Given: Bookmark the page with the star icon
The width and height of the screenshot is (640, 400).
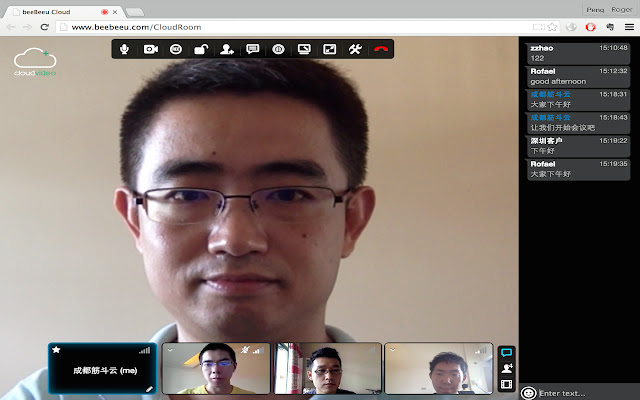Looking at the screenshot, I should coord(552,27).
